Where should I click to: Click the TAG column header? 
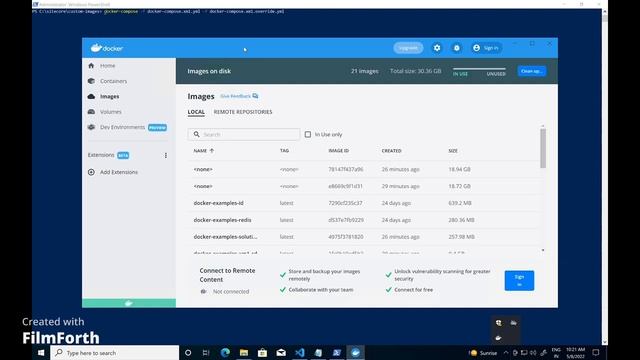point(284,151)
